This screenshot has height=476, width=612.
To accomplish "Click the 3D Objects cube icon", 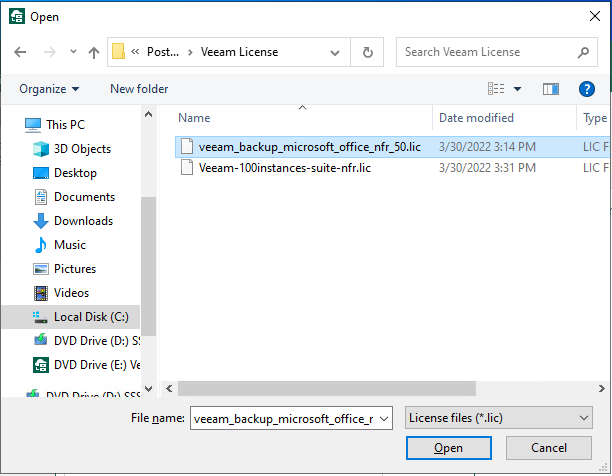I will pyautogui.click(x=41, y=149).
